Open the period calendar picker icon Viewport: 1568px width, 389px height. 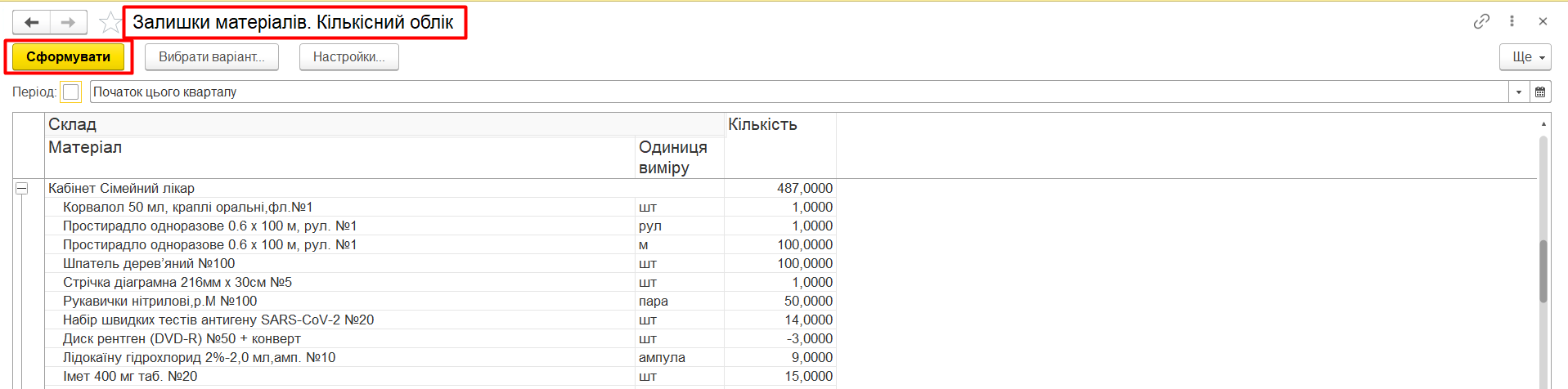coord(1540,92)
